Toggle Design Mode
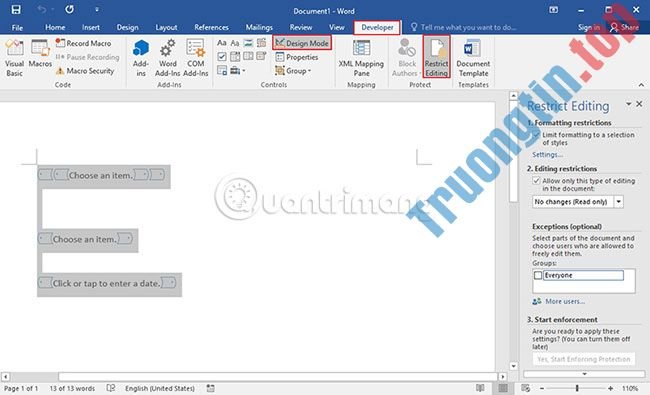The width and height of the screenshot is (650, 395). (302, 43)
